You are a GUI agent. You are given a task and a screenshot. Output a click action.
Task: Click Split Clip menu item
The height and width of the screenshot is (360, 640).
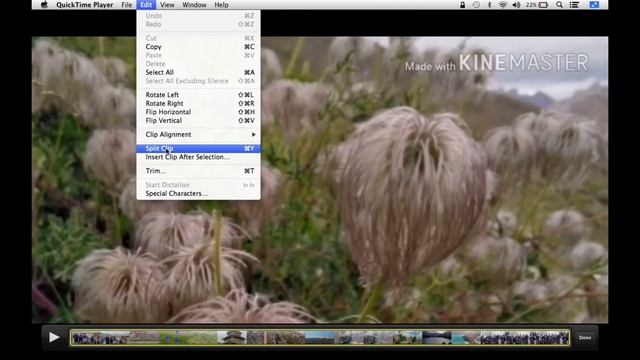(x=198, y=148)
